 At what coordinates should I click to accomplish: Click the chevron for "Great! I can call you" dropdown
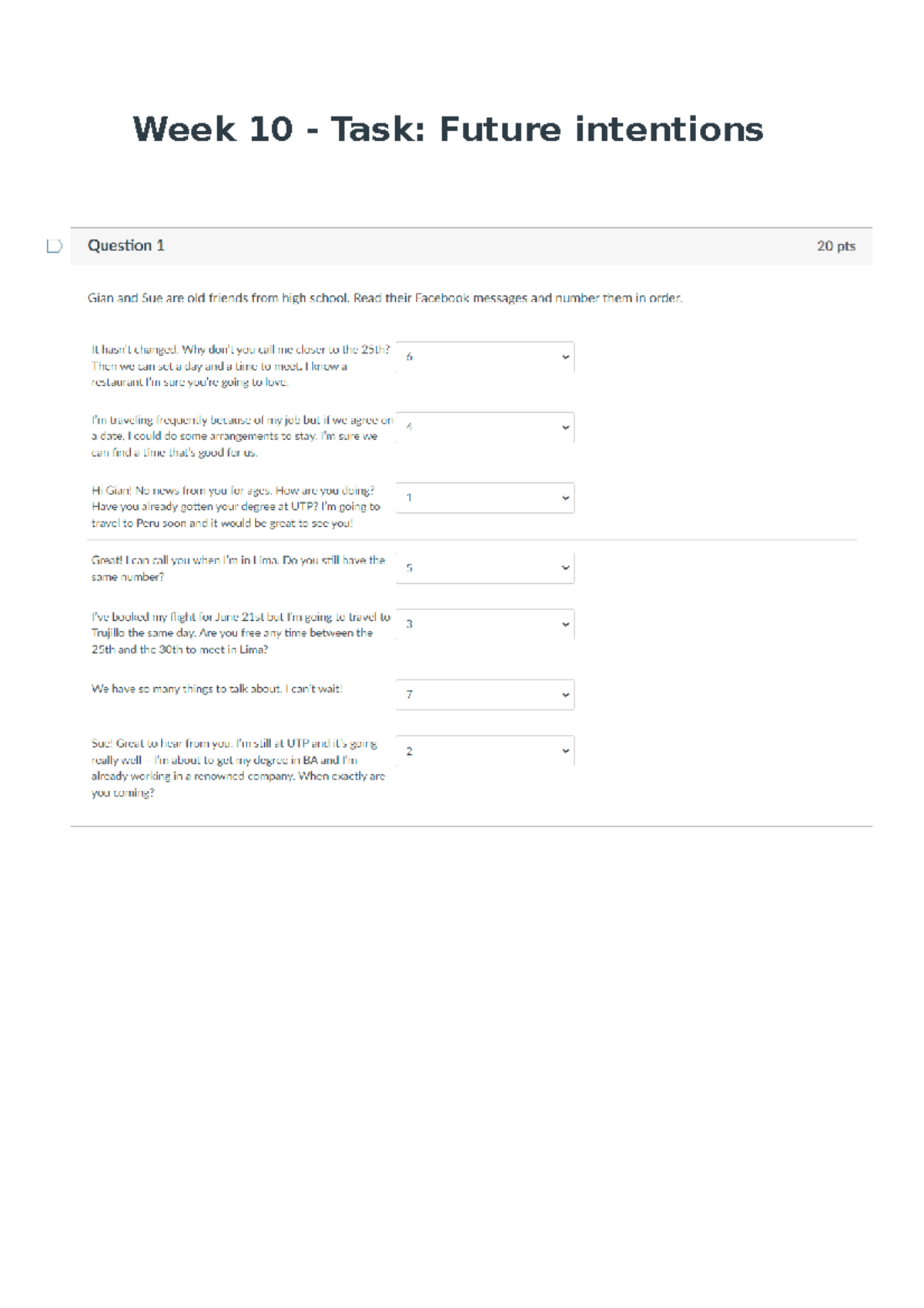[x=565, y=568]
